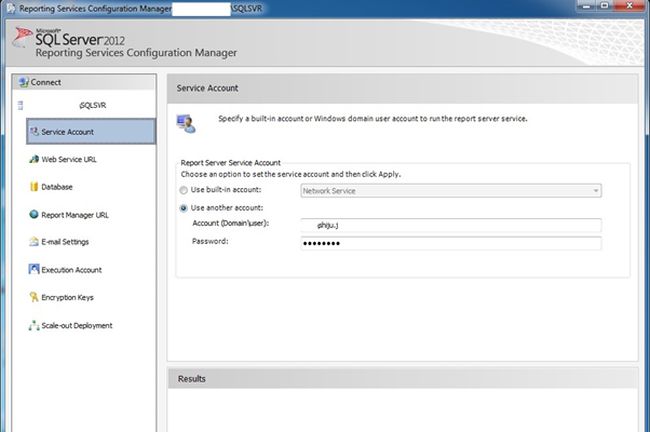Select Use another account radio button
The height and width of the screenshot is (432, 650).
(184, 208)
